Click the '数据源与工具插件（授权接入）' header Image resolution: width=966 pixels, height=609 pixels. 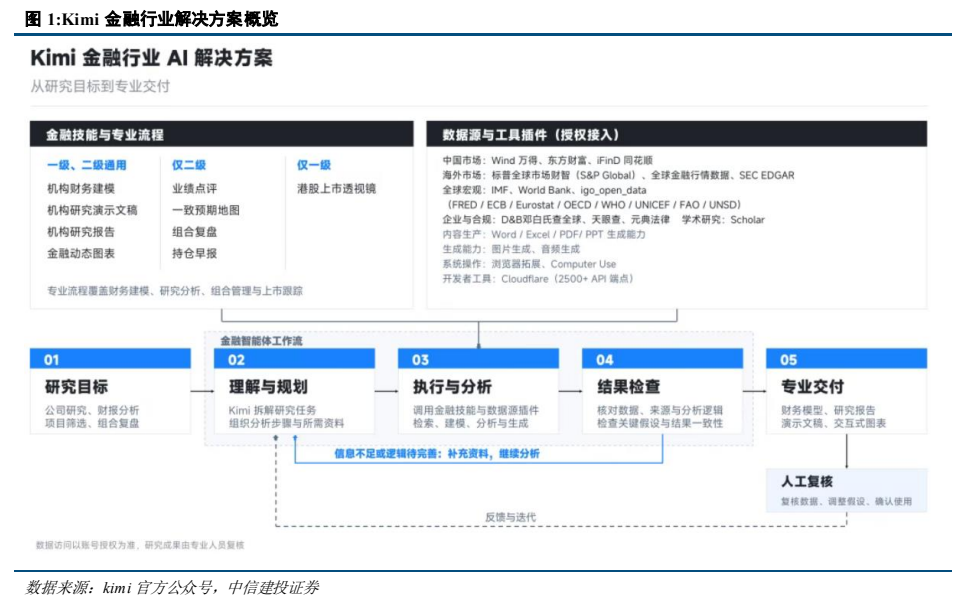676,134
